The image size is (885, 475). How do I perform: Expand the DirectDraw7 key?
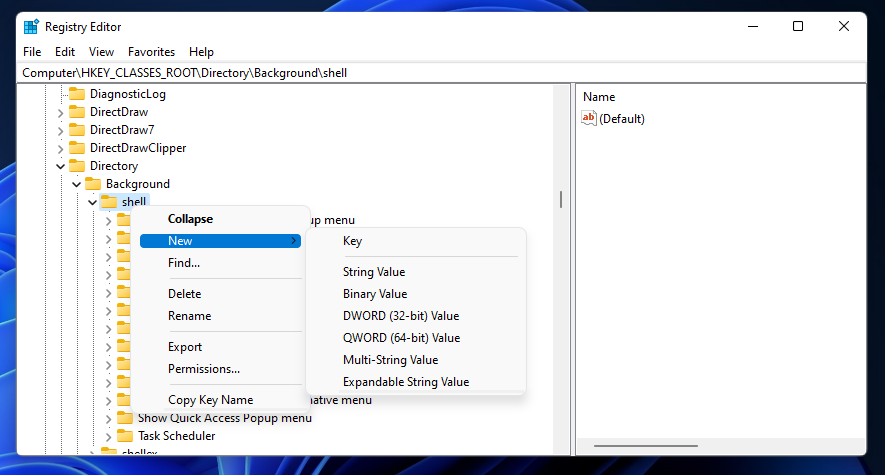click(60, 131)
